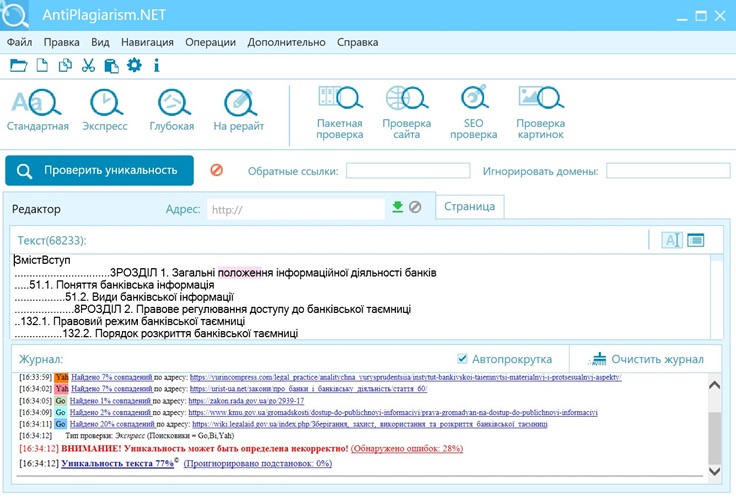The height and width of the screenshot is (500, 736).
Task: Open SEO проверка tool
Action: [474, 113]
